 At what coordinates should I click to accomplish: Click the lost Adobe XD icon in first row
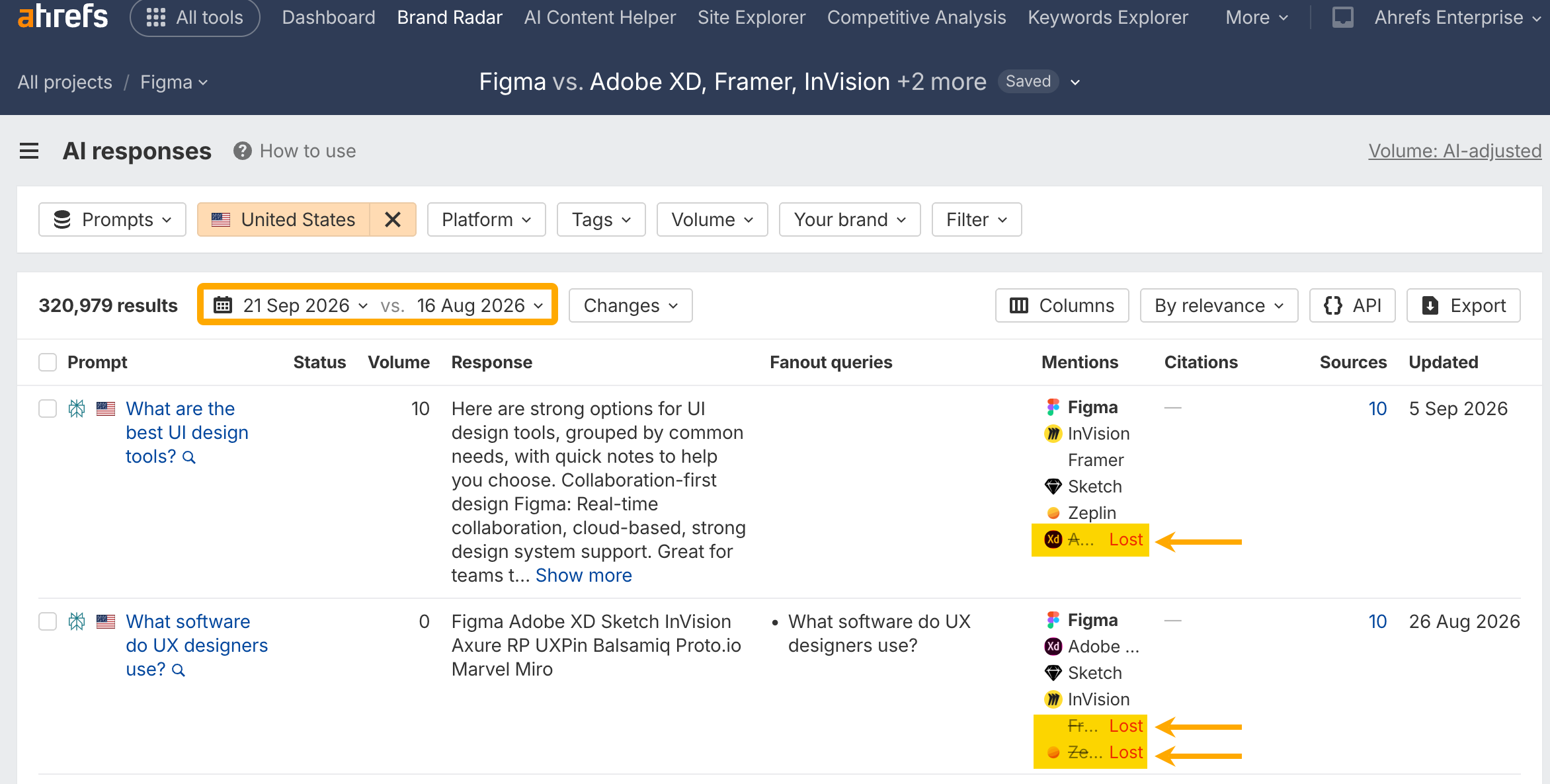1053,539
